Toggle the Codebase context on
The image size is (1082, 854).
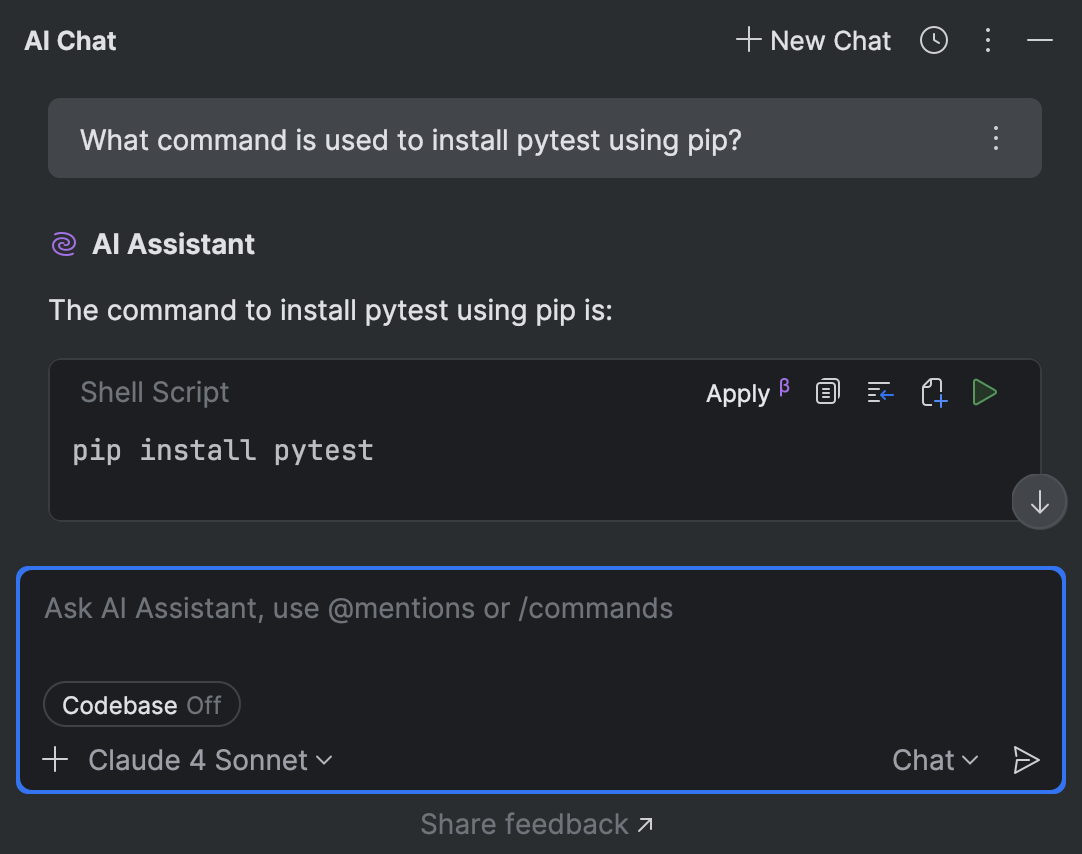[x=141, y=704]
